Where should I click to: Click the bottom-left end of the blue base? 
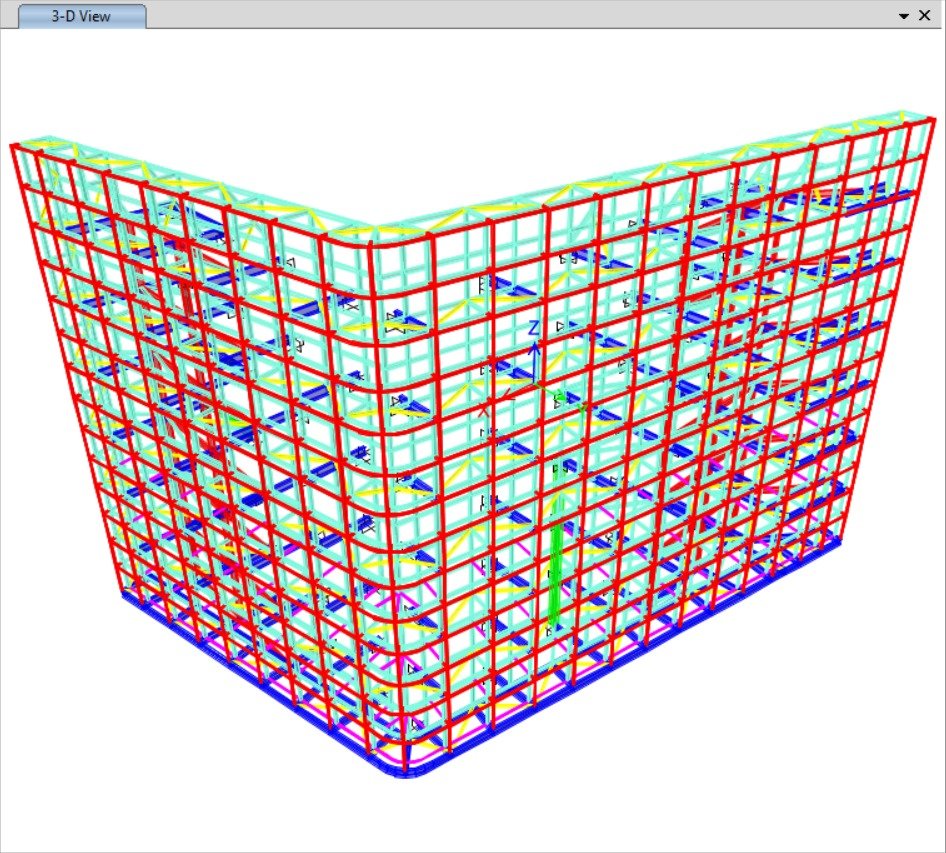(124, 595)
